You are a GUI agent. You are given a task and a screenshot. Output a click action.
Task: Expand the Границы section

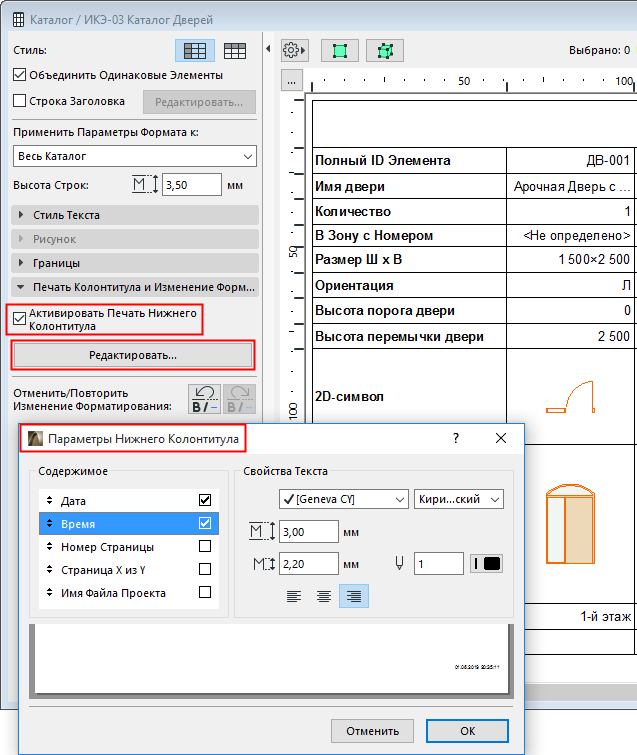point(135,263)
